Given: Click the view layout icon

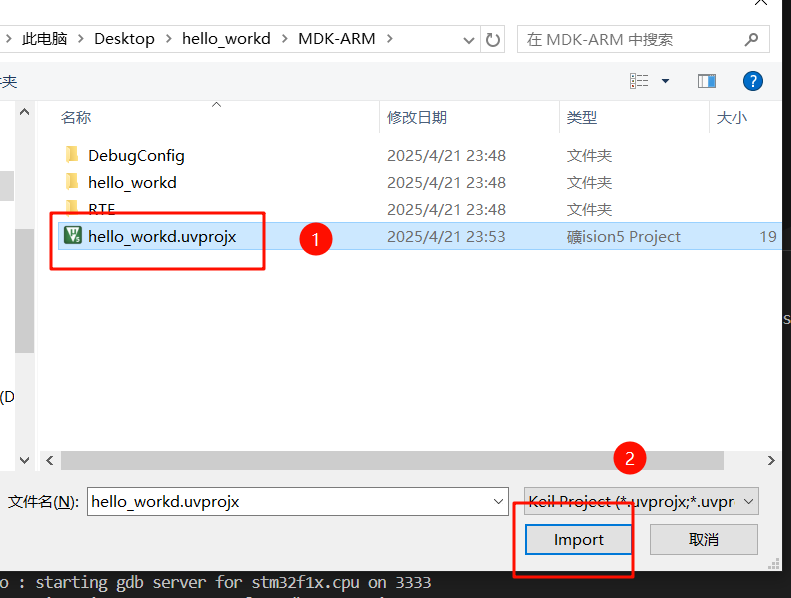Looking at the screenshot, I should tap(639, 81).
